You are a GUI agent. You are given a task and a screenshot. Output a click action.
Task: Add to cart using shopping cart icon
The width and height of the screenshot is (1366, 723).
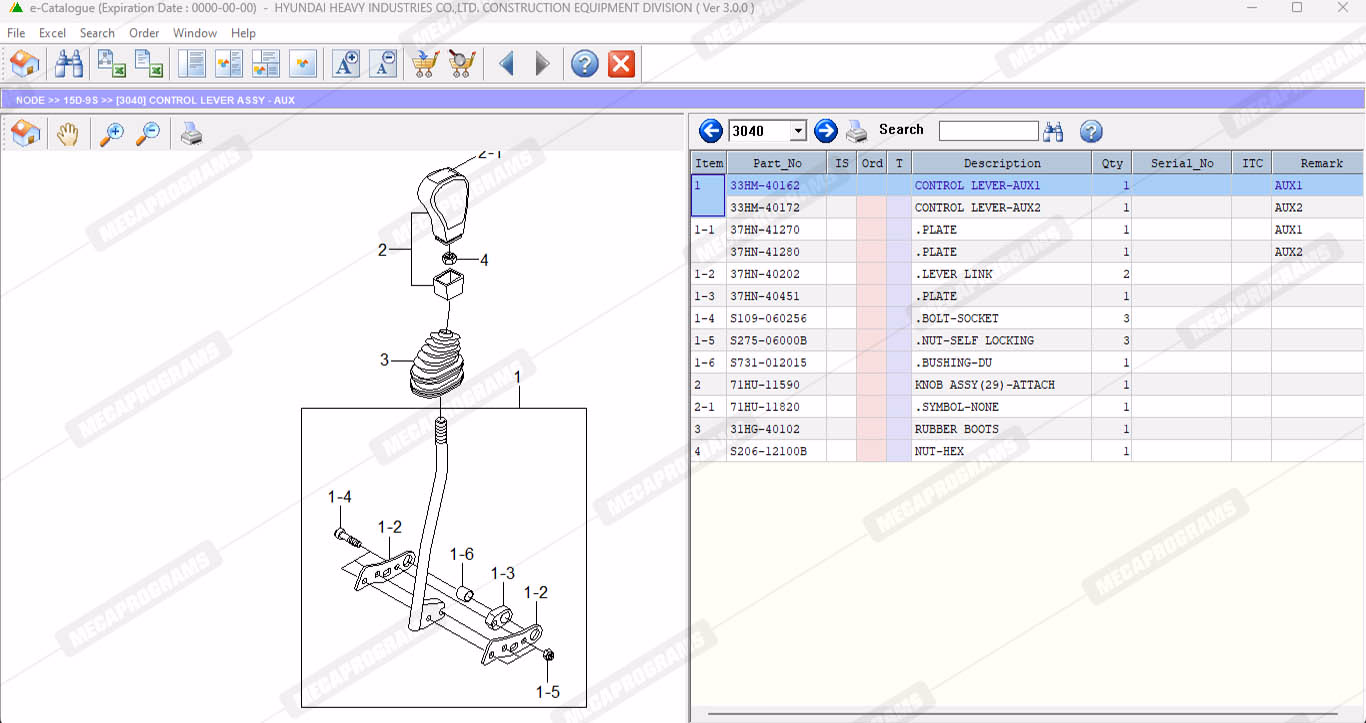(x=425, y=65)
